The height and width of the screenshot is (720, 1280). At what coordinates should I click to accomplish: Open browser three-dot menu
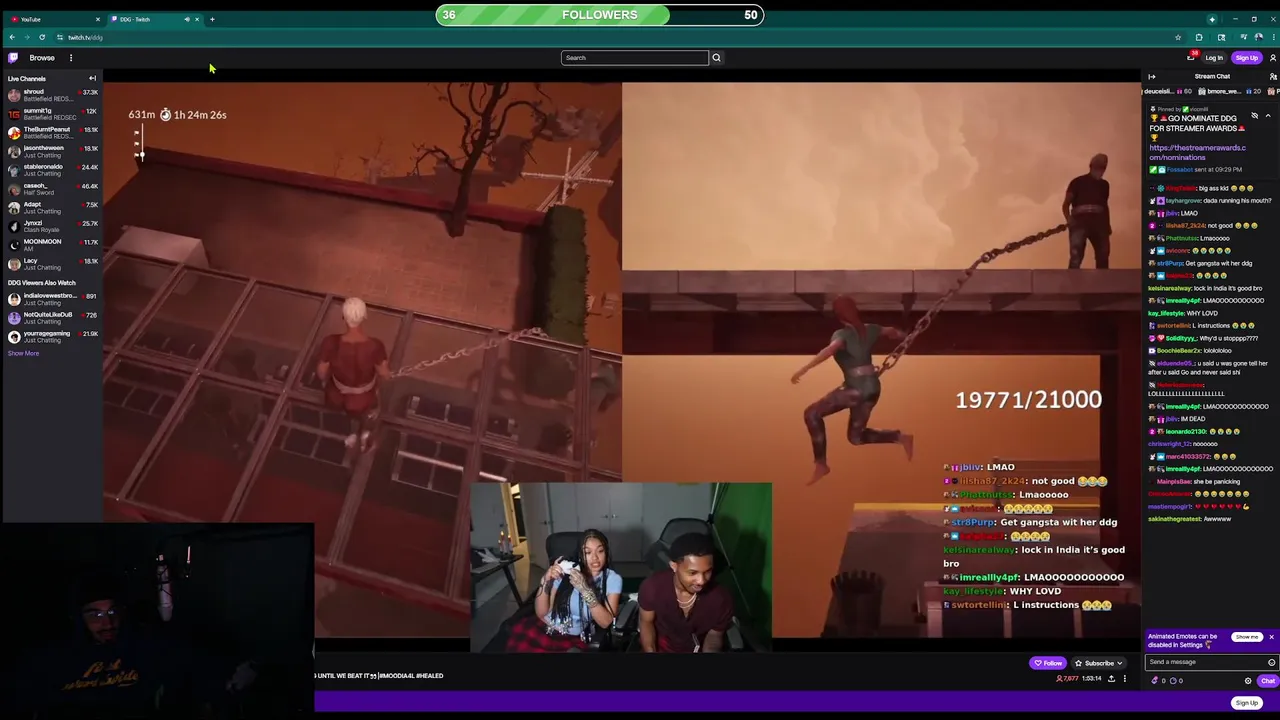pos(1272,37)
